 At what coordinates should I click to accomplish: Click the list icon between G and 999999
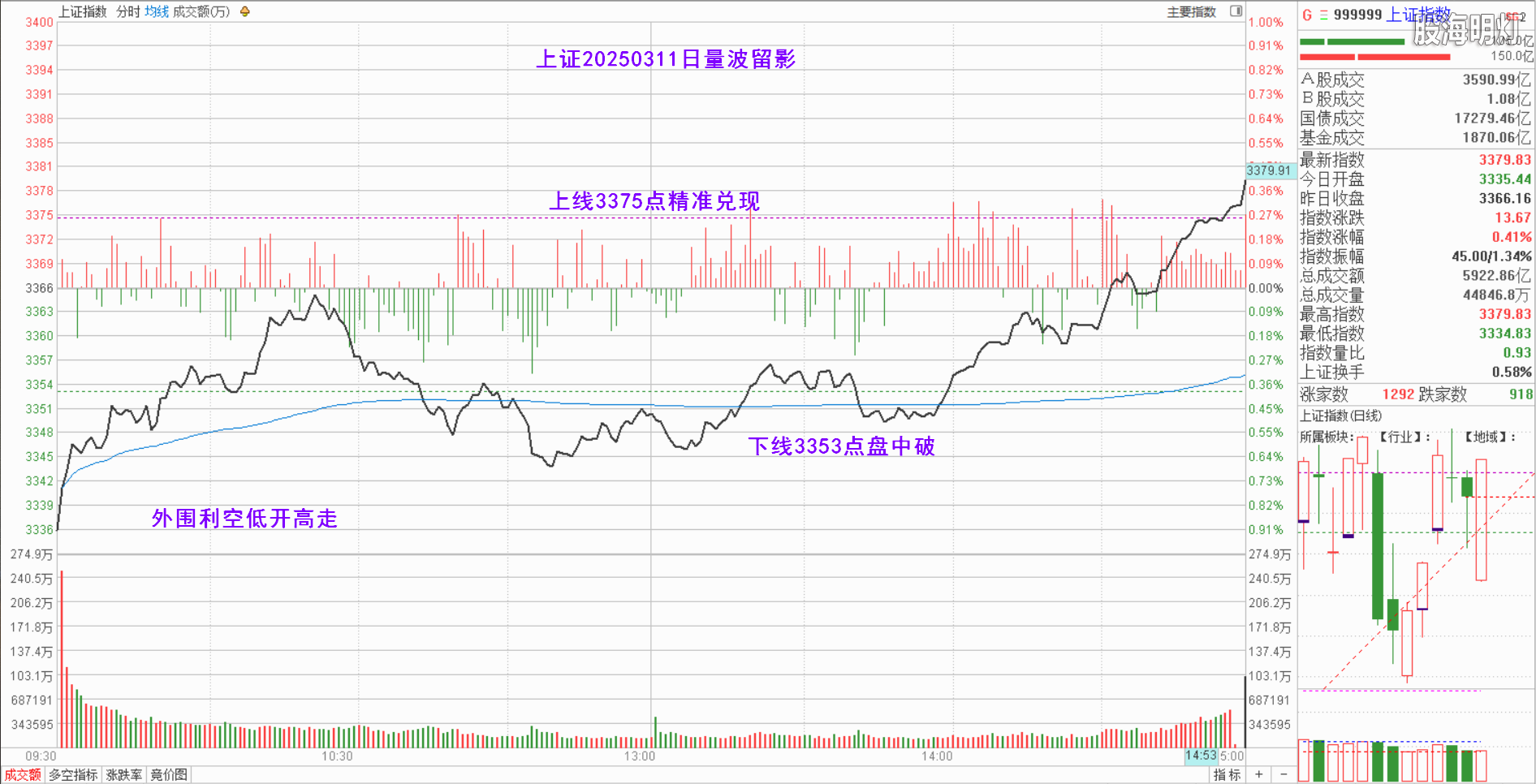[1323, 15]
